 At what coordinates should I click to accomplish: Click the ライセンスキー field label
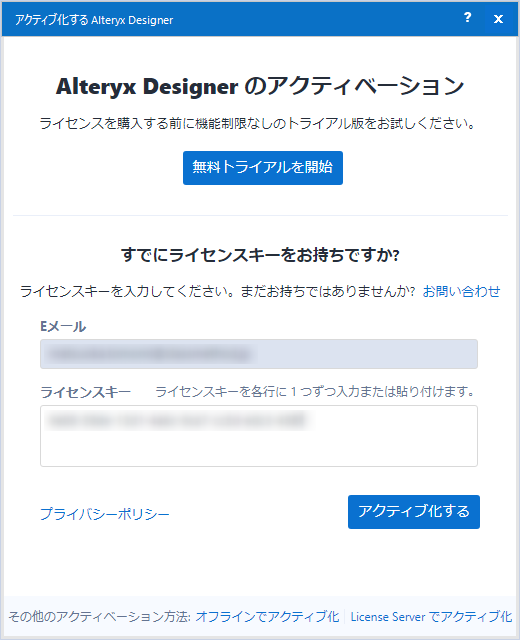[85, 392]
